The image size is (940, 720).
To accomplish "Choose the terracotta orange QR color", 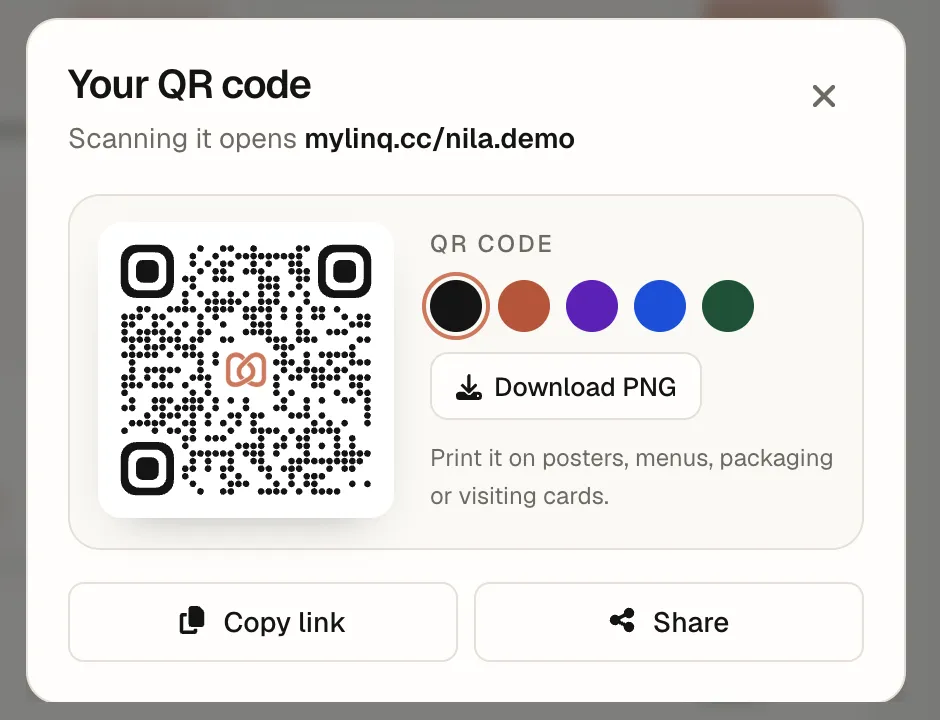I will click(x=524, y=306).
